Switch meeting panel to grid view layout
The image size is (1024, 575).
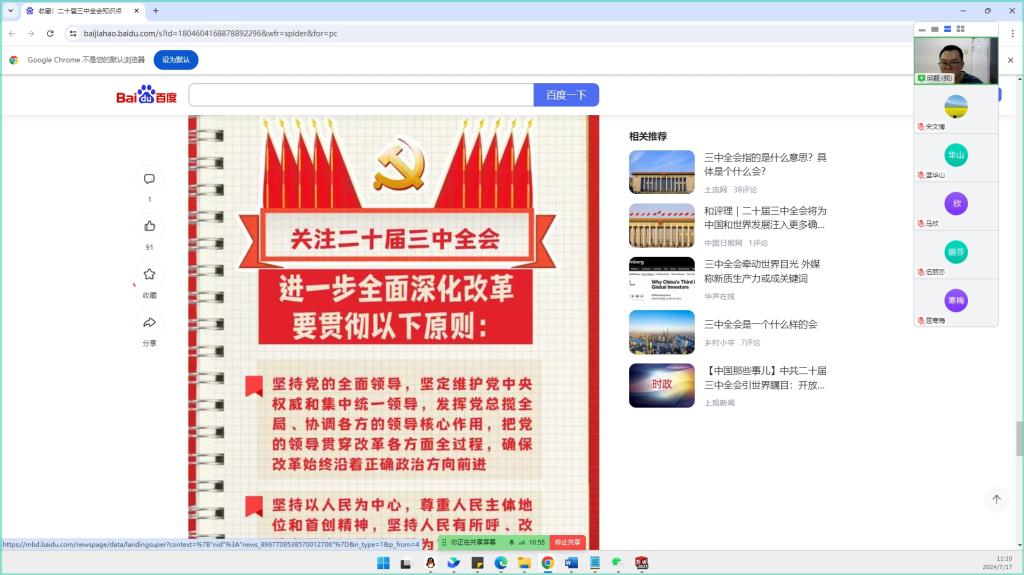pos(960,29)
